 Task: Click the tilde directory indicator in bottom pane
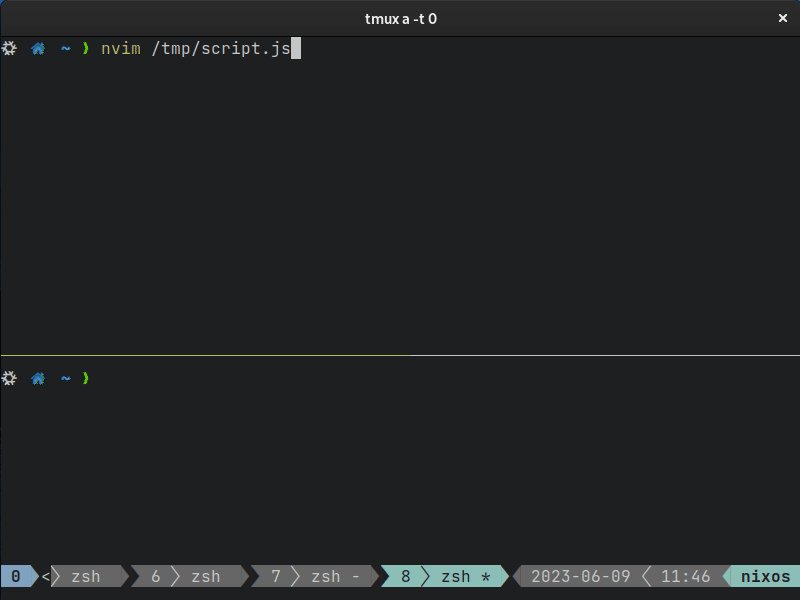[65, 378]
